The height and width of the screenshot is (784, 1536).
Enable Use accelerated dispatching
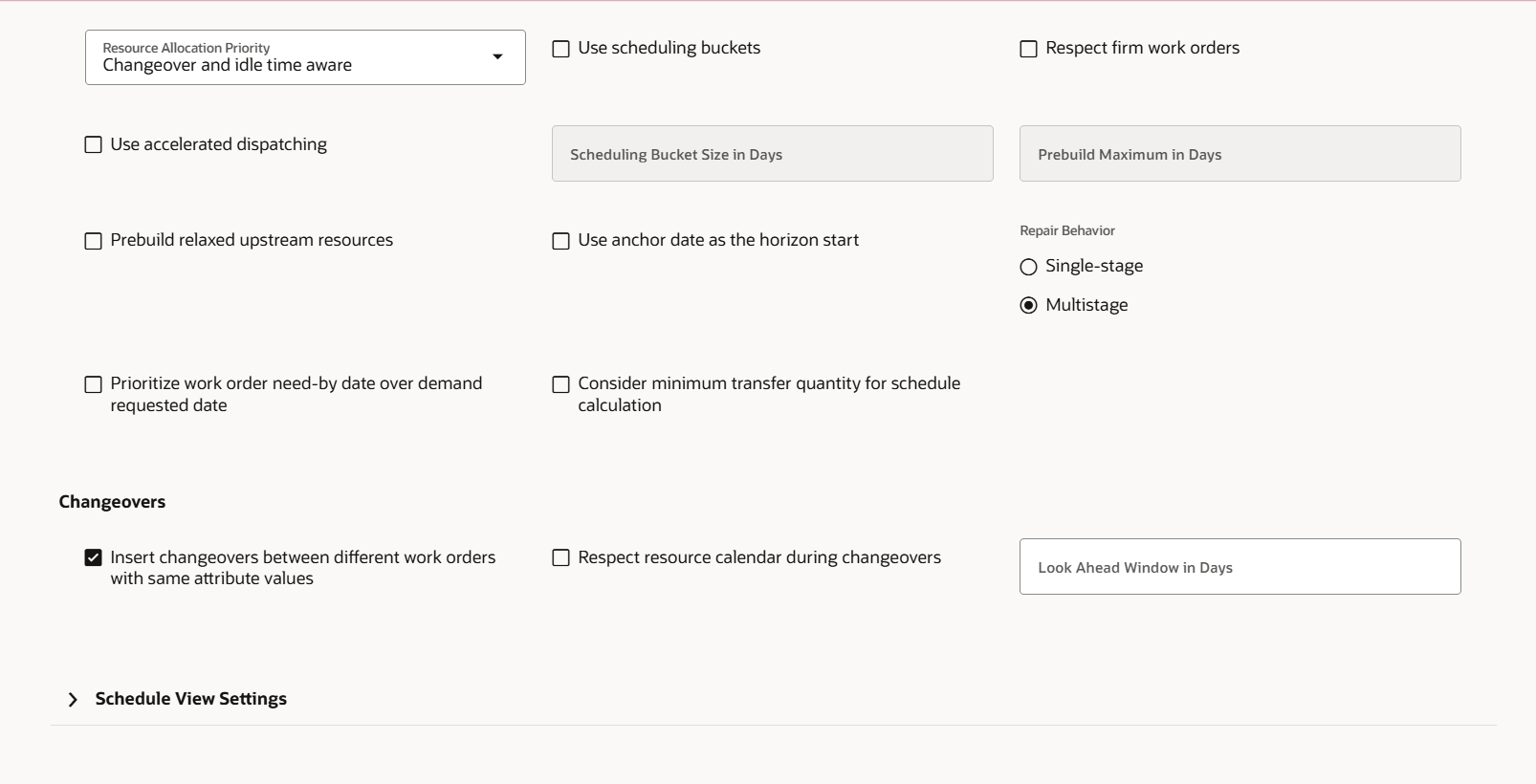coord(94,145)
